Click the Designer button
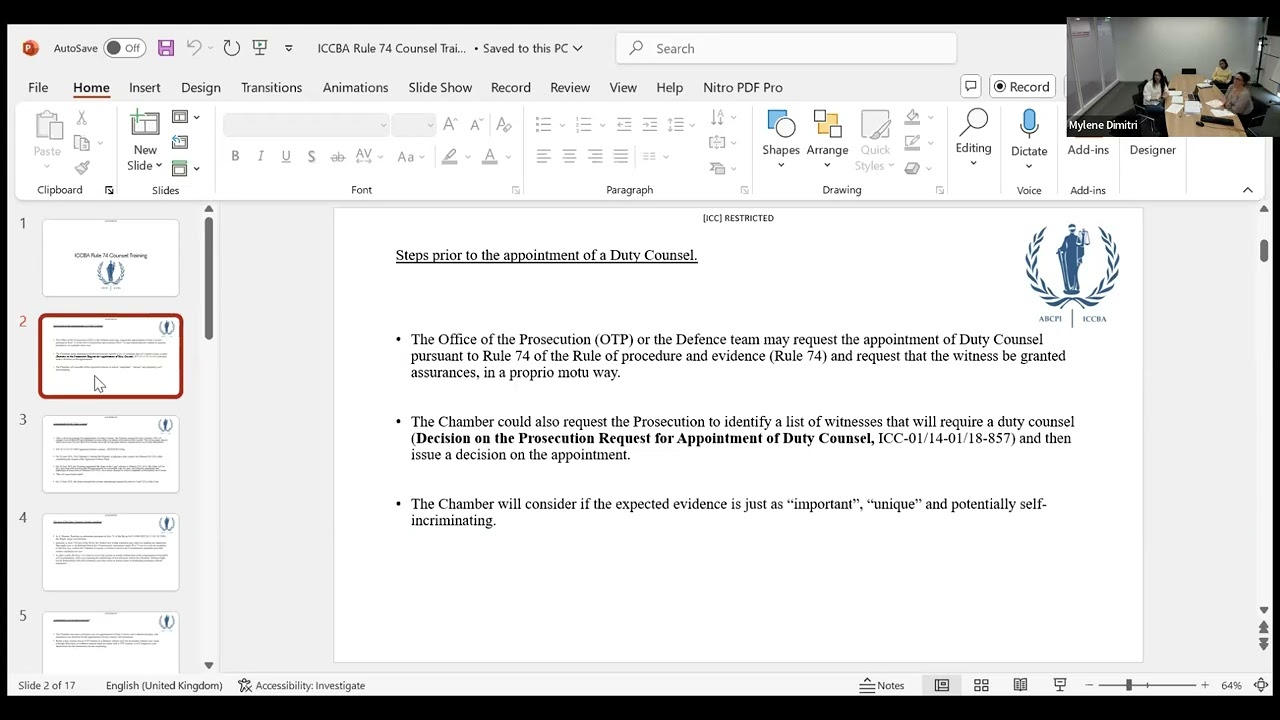This screenshot has height=720, width=1280. pos(1152,150)
